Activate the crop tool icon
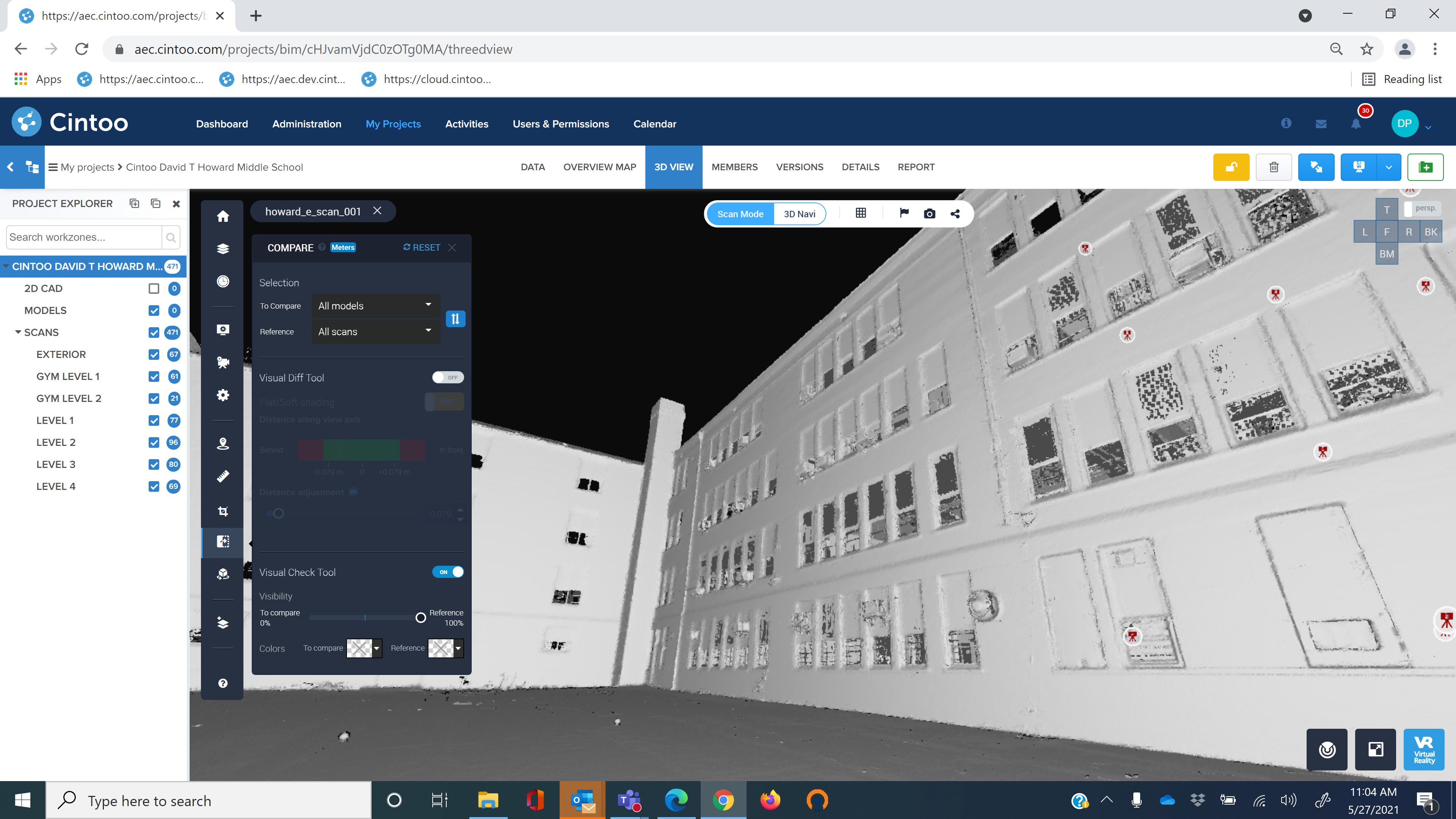Screen dimensions: 1456x819 coord(223,511)
